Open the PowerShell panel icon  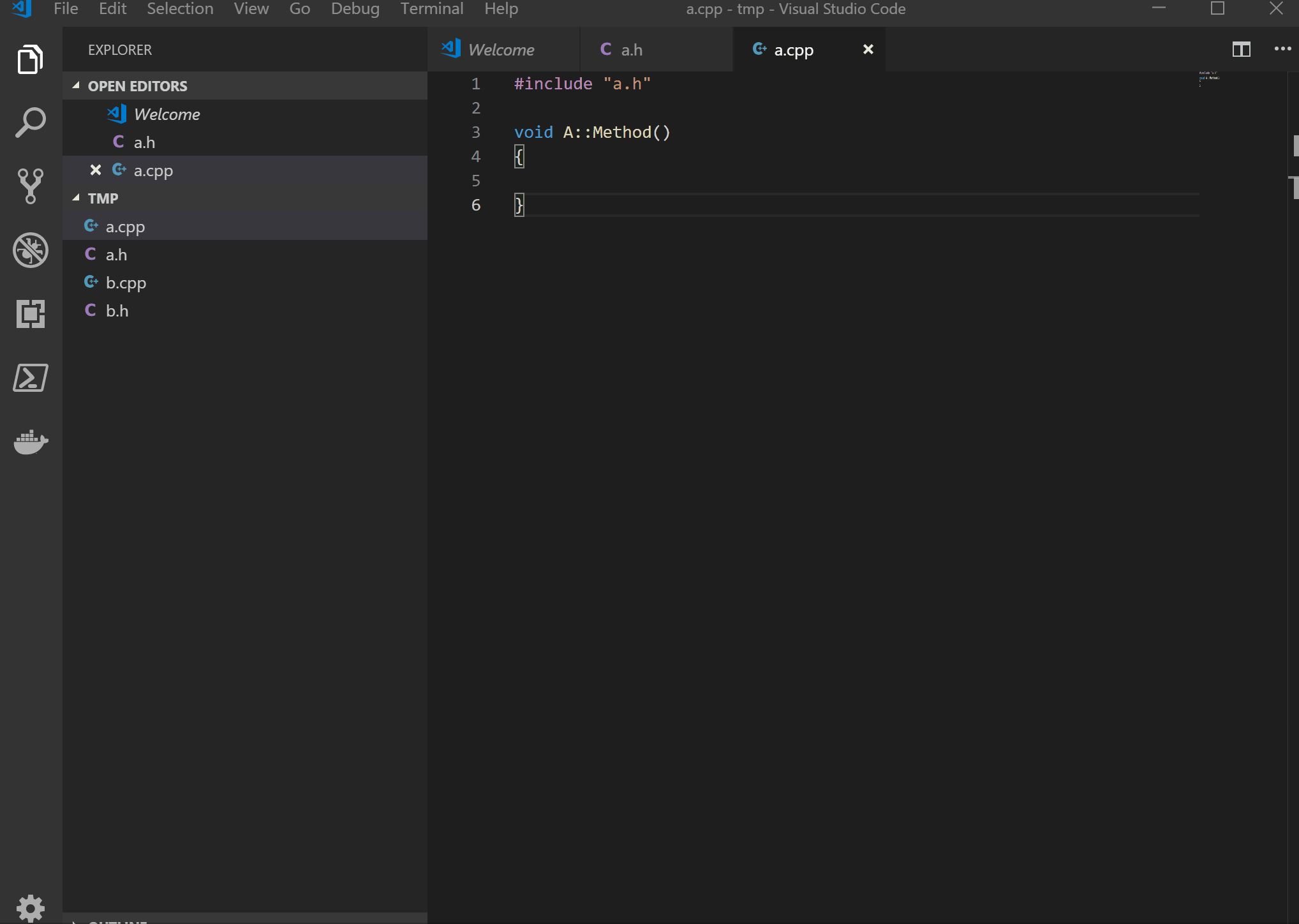30,378
